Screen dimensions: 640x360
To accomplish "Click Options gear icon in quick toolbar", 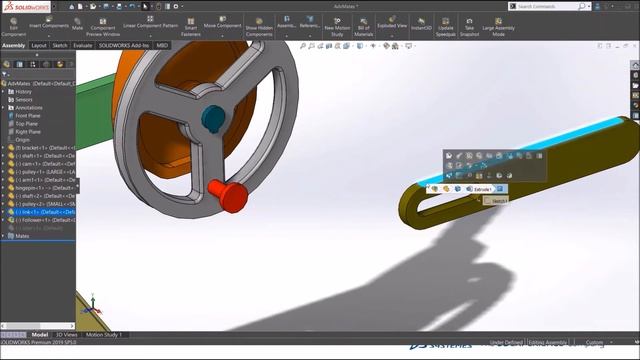I will point(176,6).
